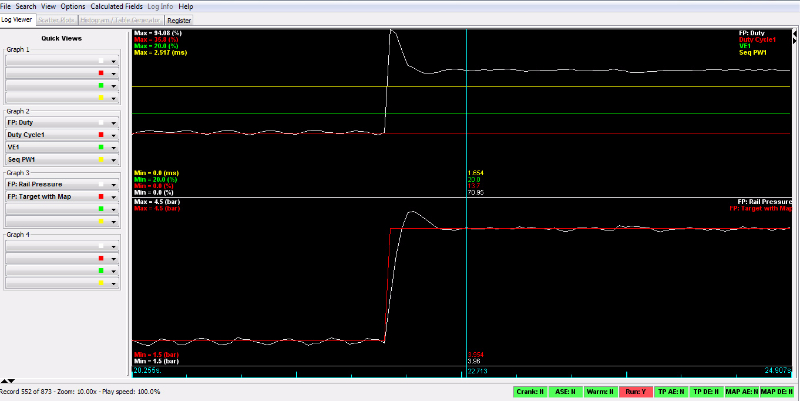The image size is (800, 401).
Task: Click the green color indicator next to VE1
Action: pos(100,147)
